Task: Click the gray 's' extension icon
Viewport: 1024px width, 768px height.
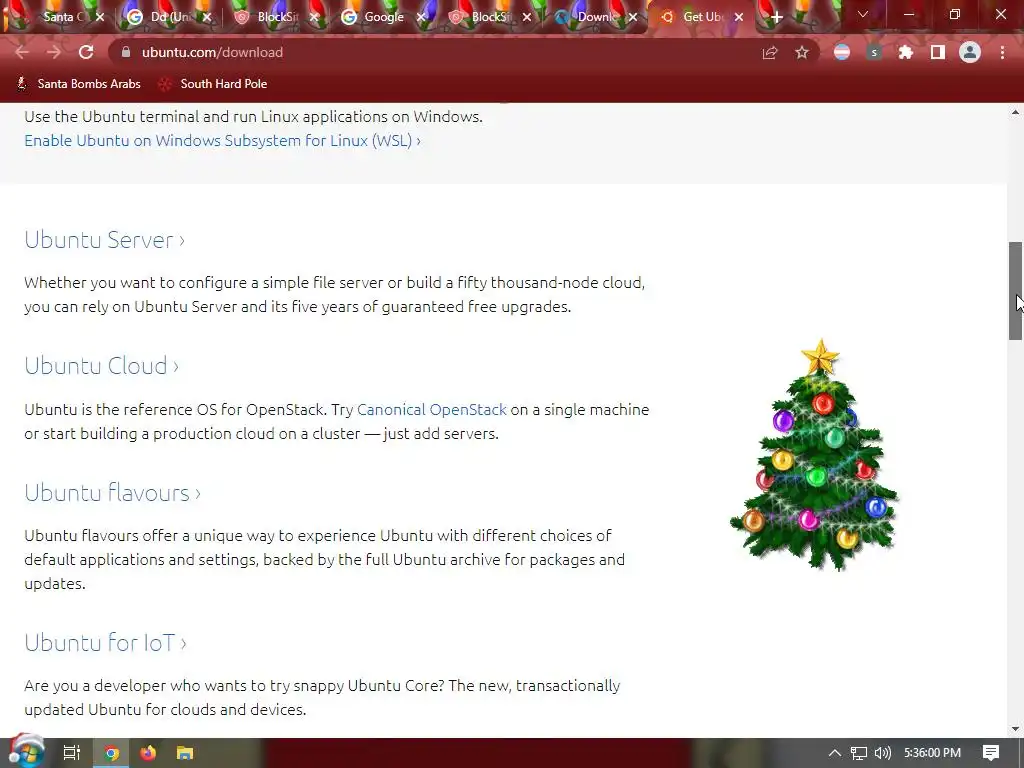Action: click(874, 52)
